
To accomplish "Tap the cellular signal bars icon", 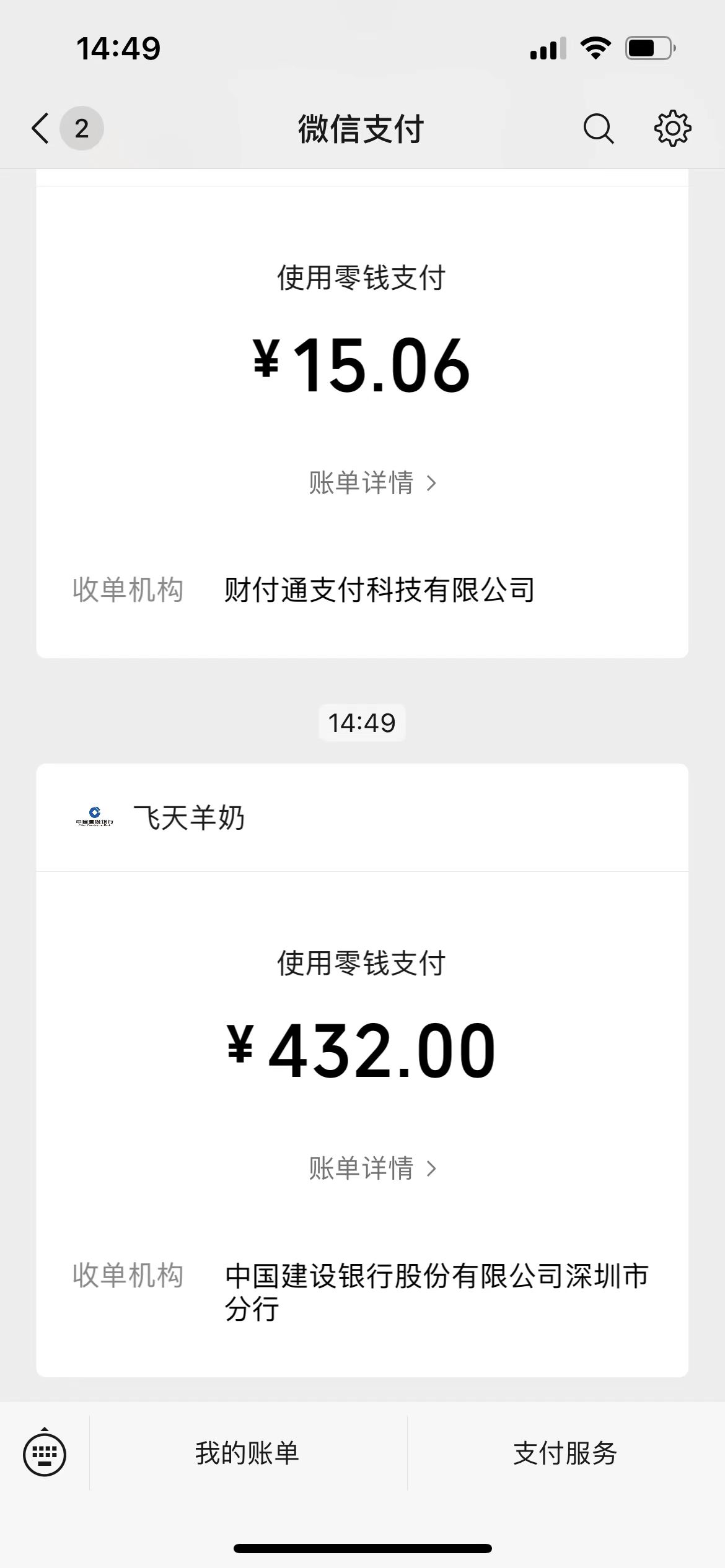I will [548, 48].
